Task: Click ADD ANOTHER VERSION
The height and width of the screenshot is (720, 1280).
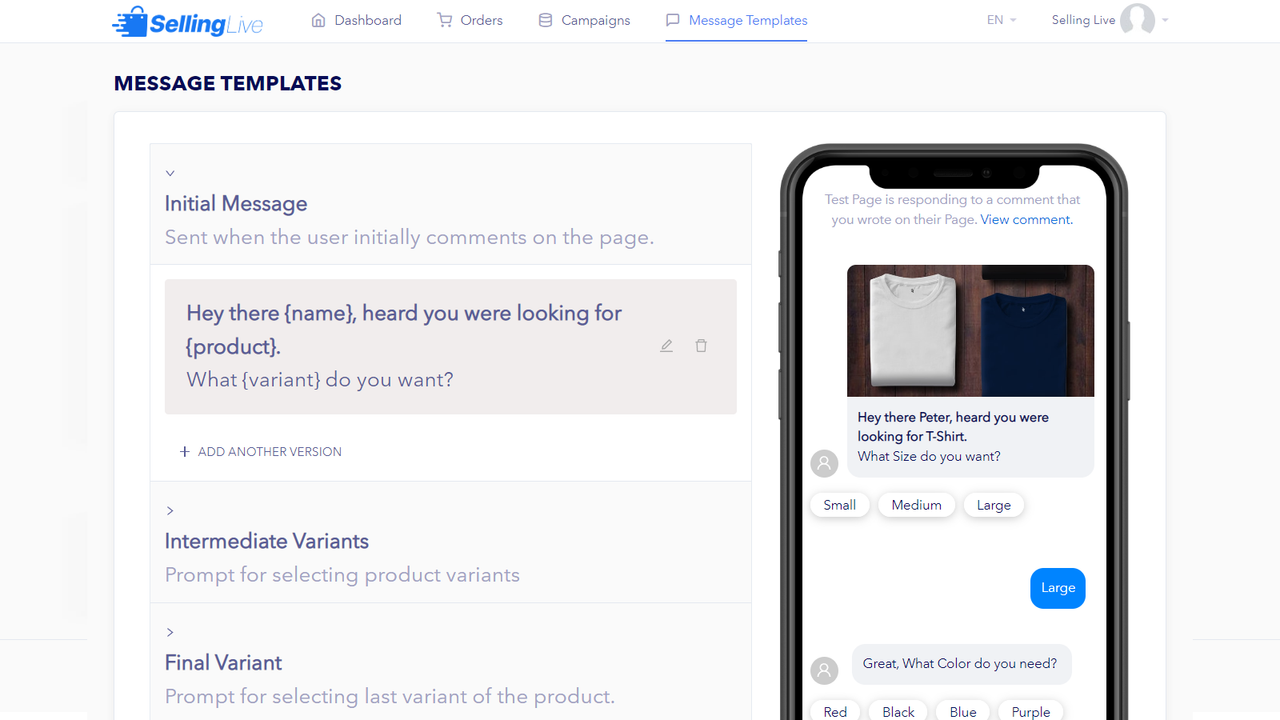Action: point(260,451)
